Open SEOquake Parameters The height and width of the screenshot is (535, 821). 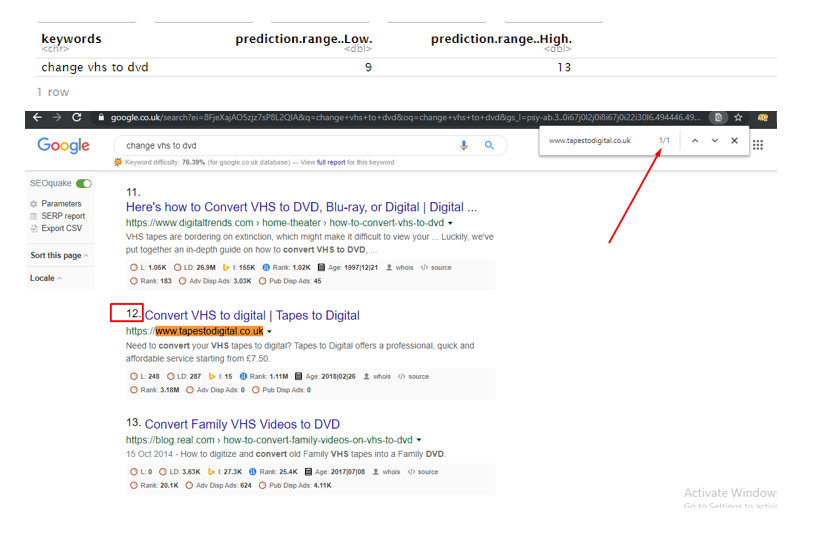61,204
